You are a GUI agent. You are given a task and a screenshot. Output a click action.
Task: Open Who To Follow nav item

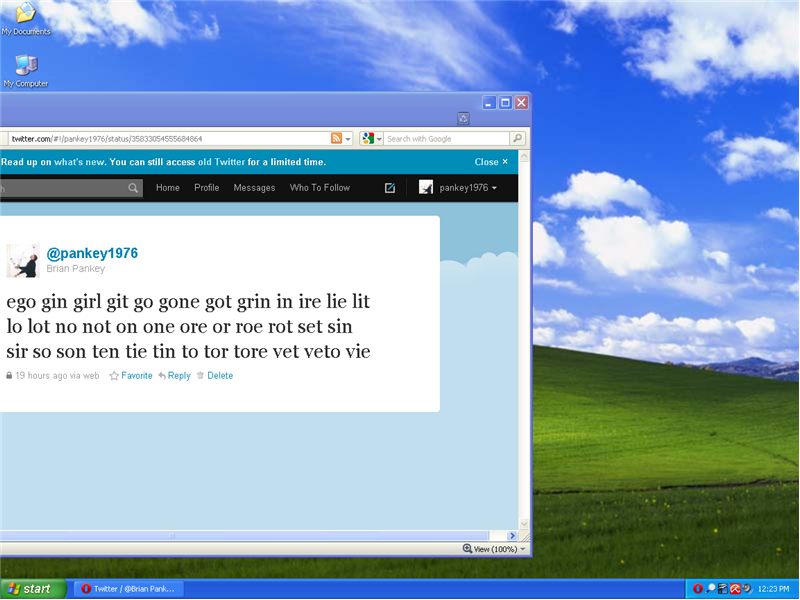pyautogui.click(x=320, y=188)
